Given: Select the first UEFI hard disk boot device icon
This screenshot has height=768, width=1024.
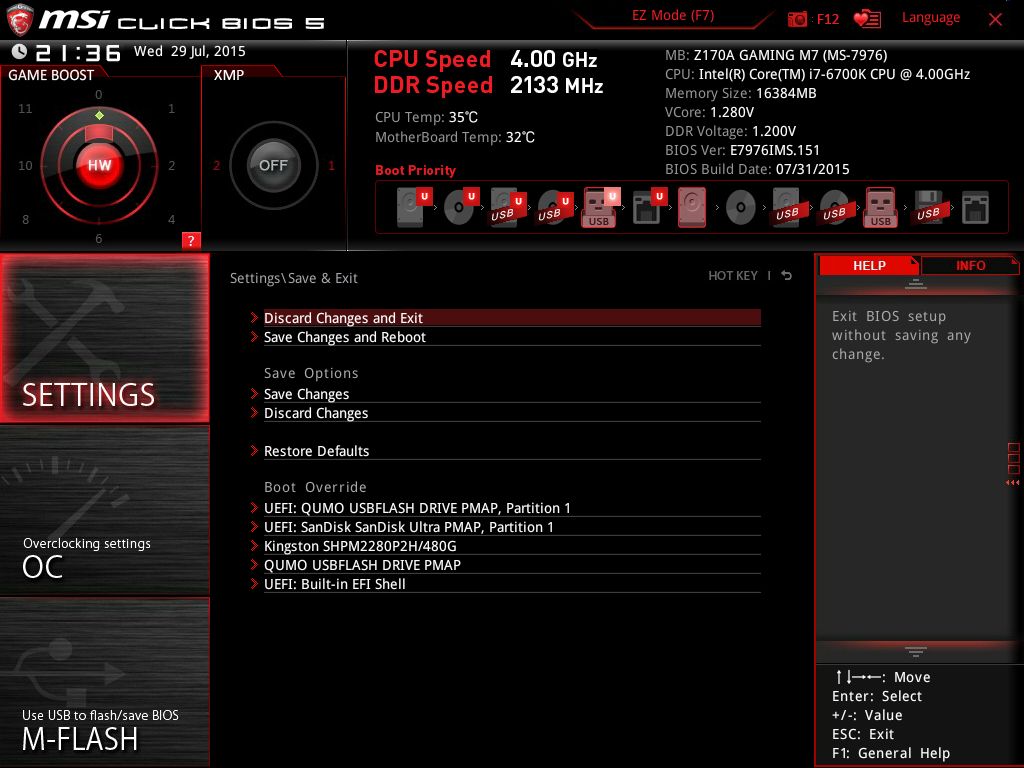Looking at the screenshot, I should click(x=414, y=207).
